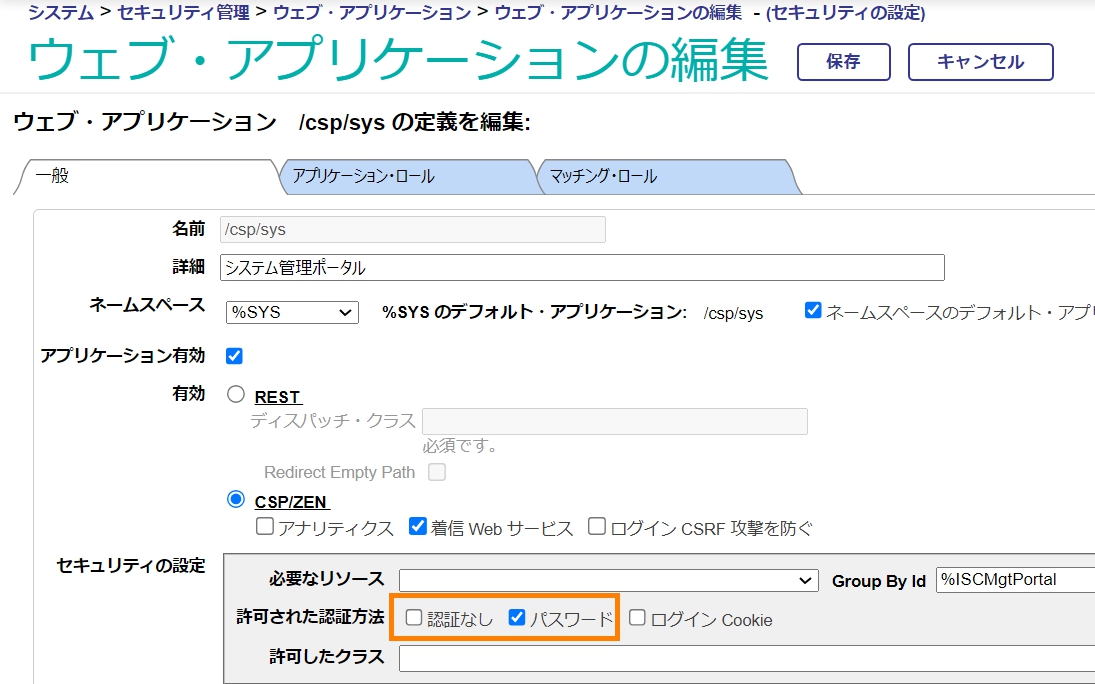Enable ログイン CSRF 攻撃を防ぐ checkbox
This screenshot has width=1095, height=684.
pos(597,526)
